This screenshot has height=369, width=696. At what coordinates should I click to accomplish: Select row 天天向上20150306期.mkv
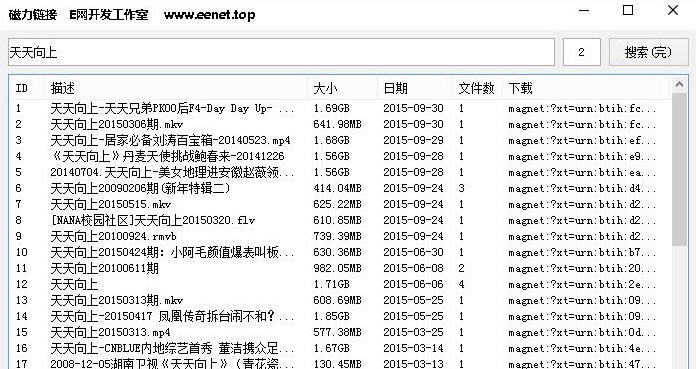(x=340, y=124)
